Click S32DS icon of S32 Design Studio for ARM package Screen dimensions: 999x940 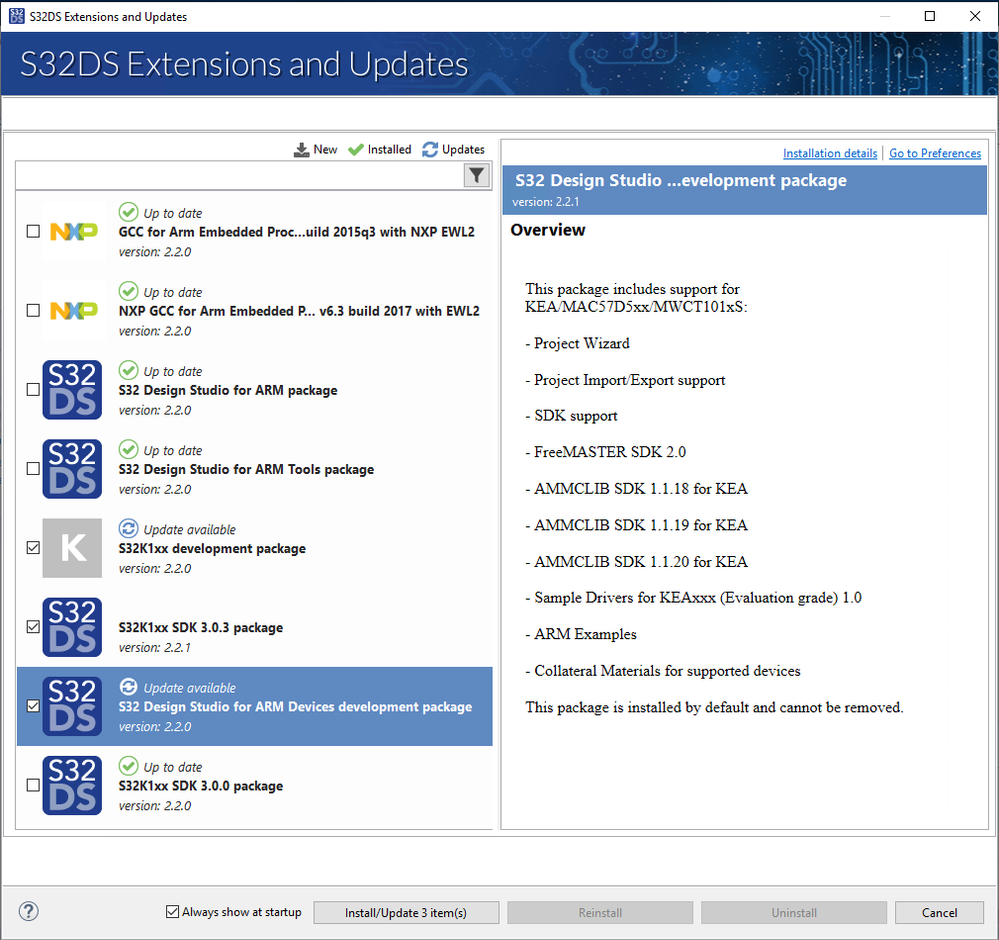72,389
